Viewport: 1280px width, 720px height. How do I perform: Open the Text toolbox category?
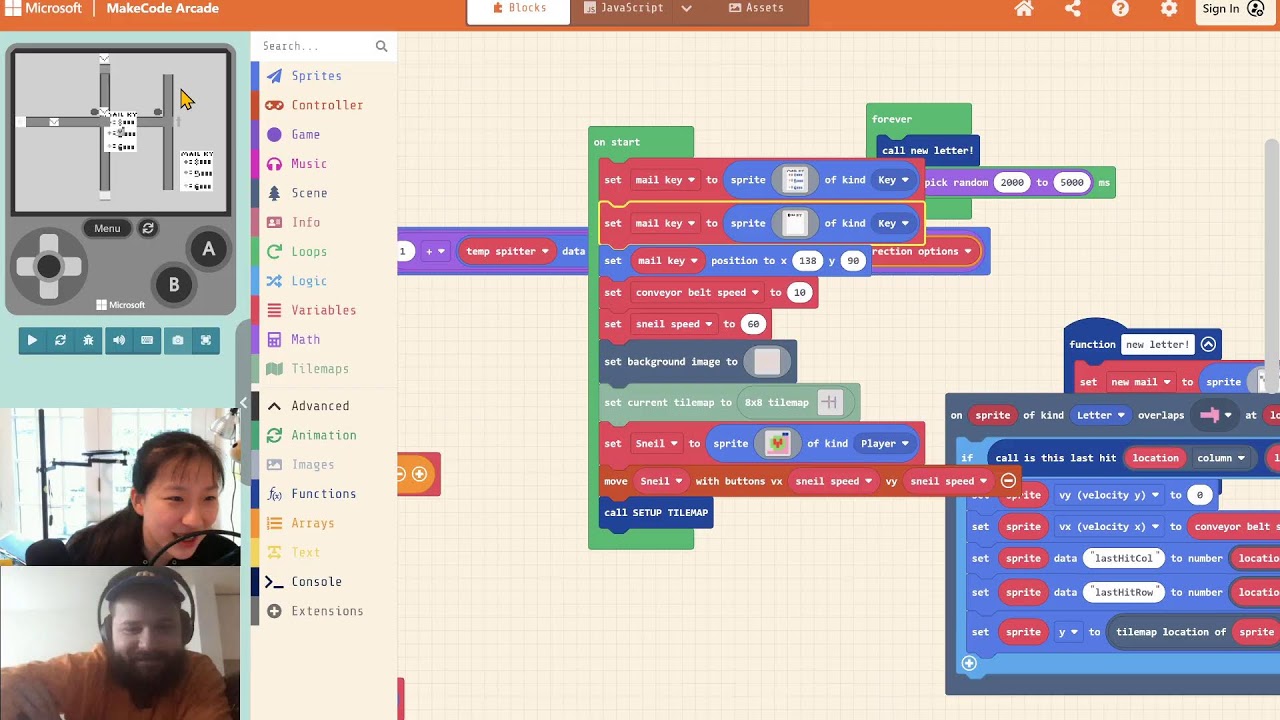click(324, 552)
